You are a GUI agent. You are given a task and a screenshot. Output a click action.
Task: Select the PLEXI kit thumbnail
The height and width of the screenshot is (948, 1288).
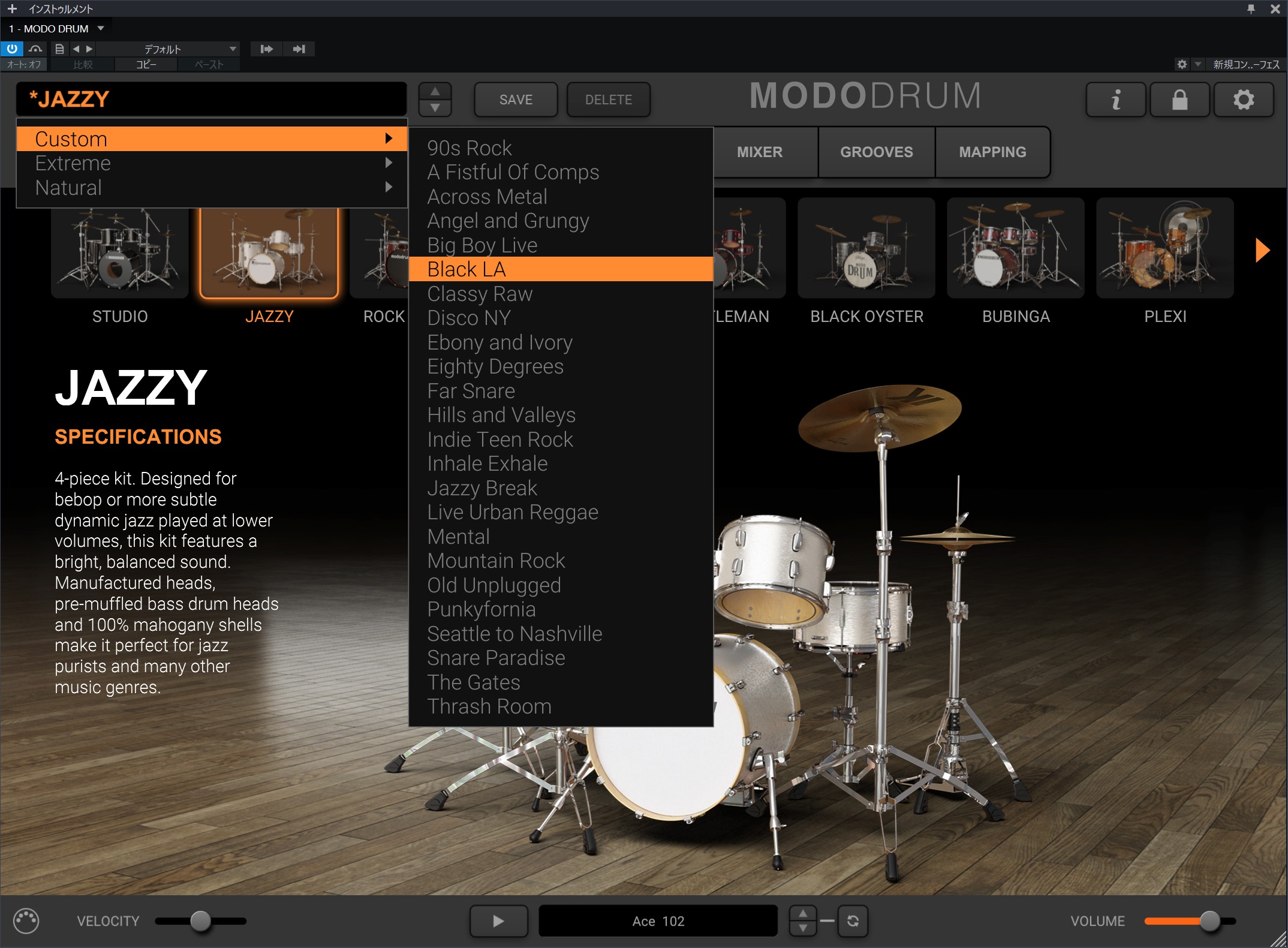pyautogui.click(x=1165, y=248)
